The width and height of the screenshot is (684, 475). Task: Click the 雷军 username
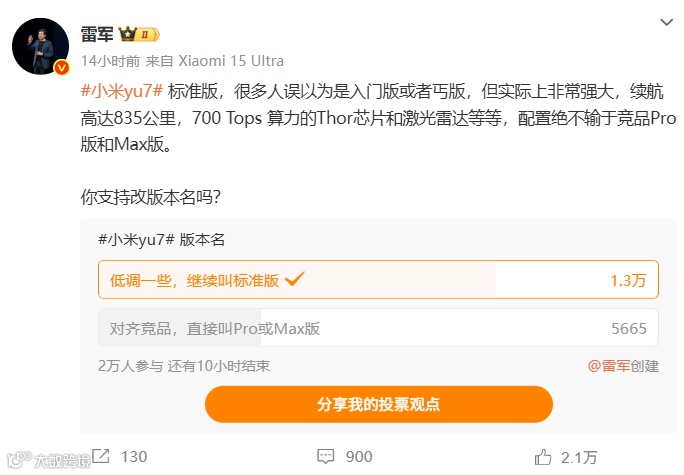tap(97, 34)
